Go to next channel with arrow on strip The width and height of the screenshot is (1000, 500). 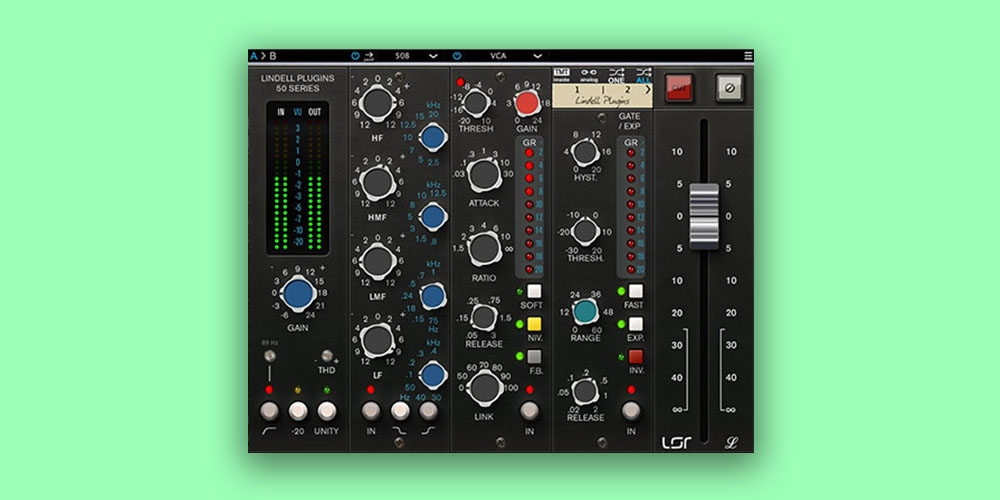(647, 89)
